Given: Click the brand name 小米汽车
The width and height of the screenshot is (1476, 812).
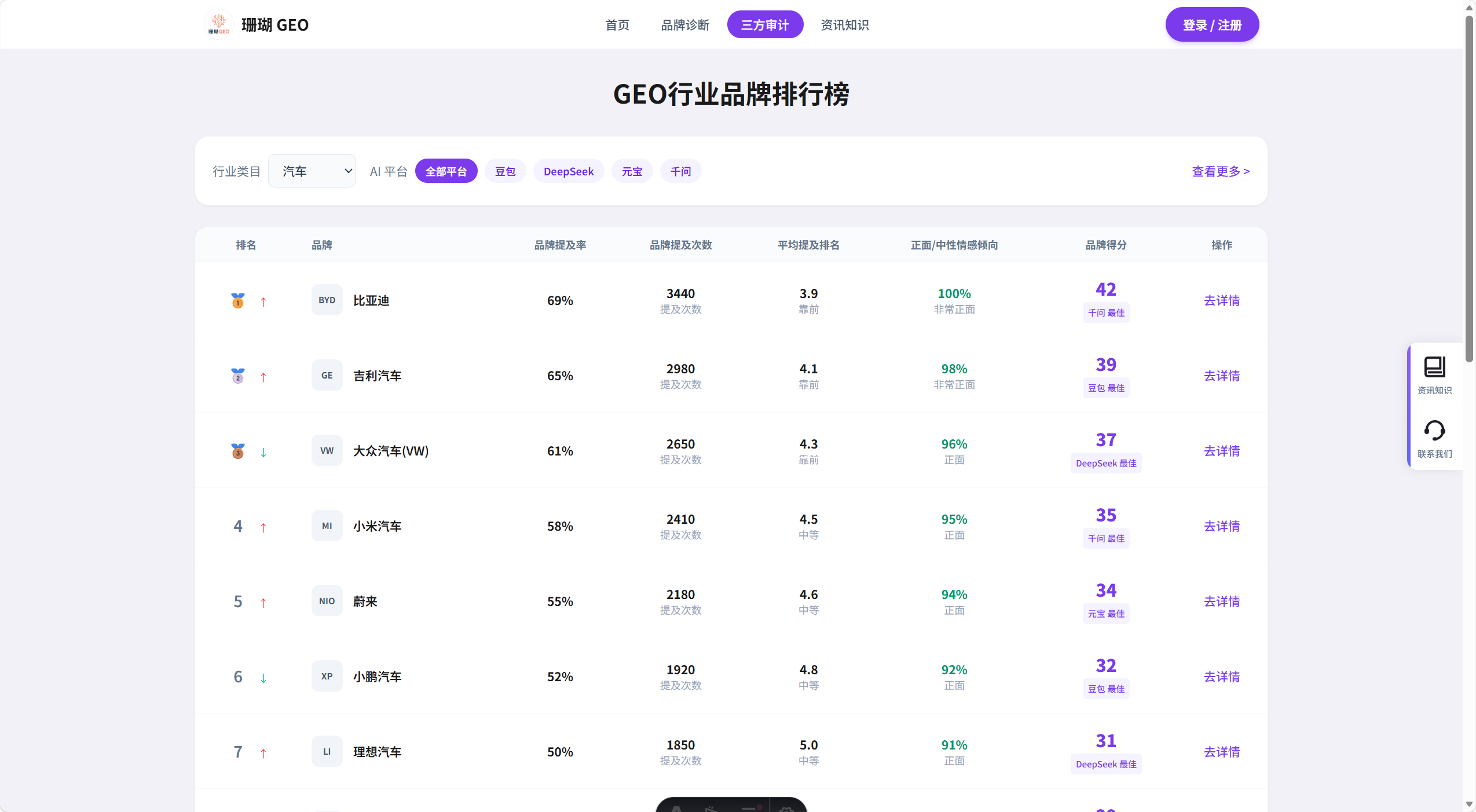Looking at the screenshot, I should point(378,526).
